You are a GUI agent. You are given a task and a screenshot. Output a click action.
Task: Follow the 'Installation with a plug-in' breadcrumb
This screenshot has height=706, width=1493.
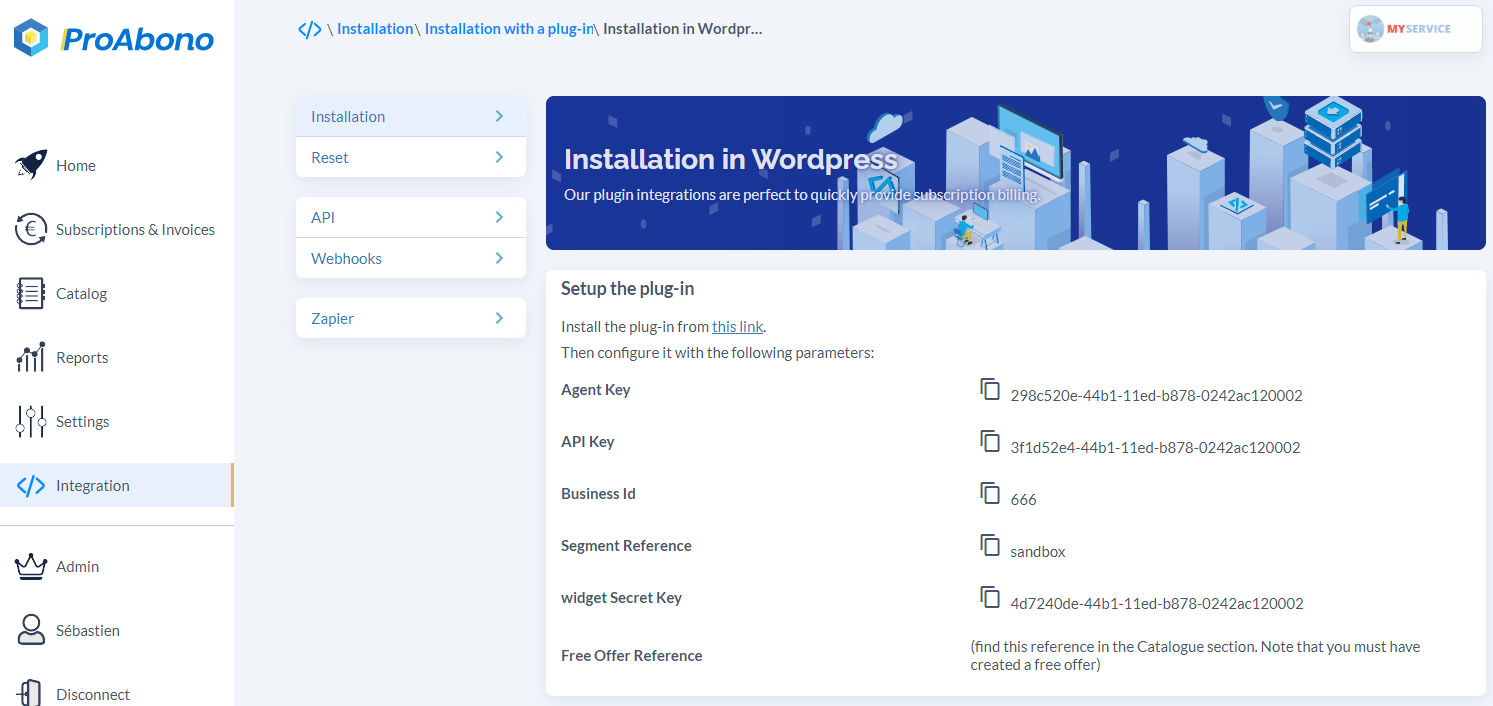click(x=509, y=29)
